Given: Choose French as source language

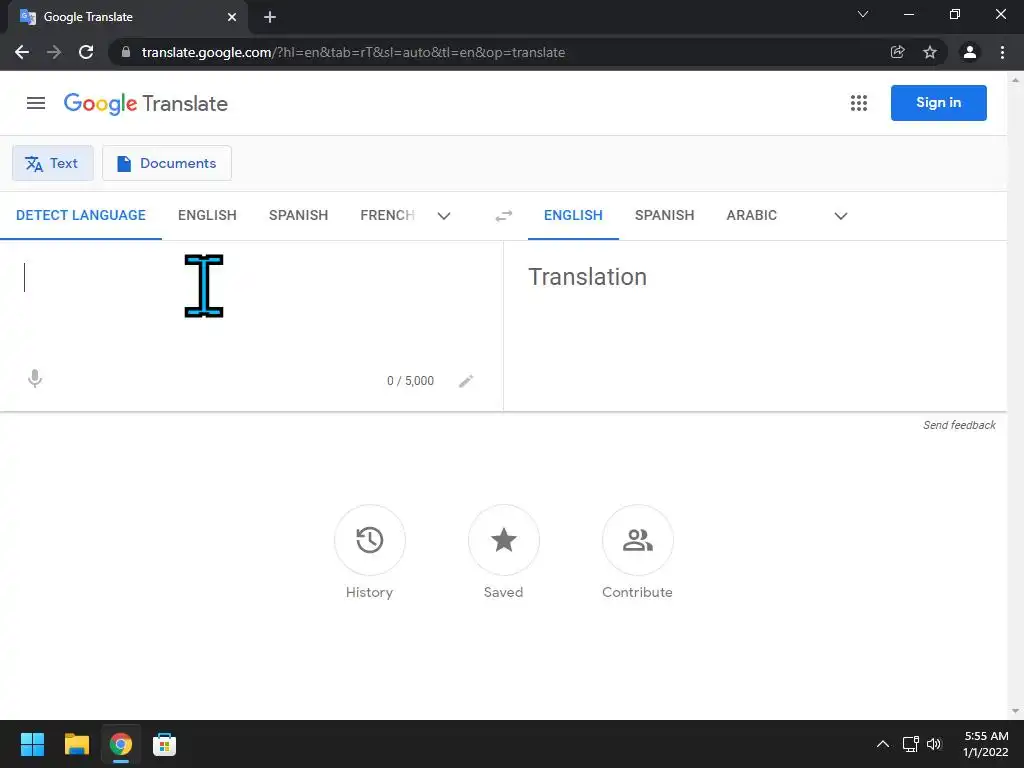Looking at the screenshot, I should [387, 216].
